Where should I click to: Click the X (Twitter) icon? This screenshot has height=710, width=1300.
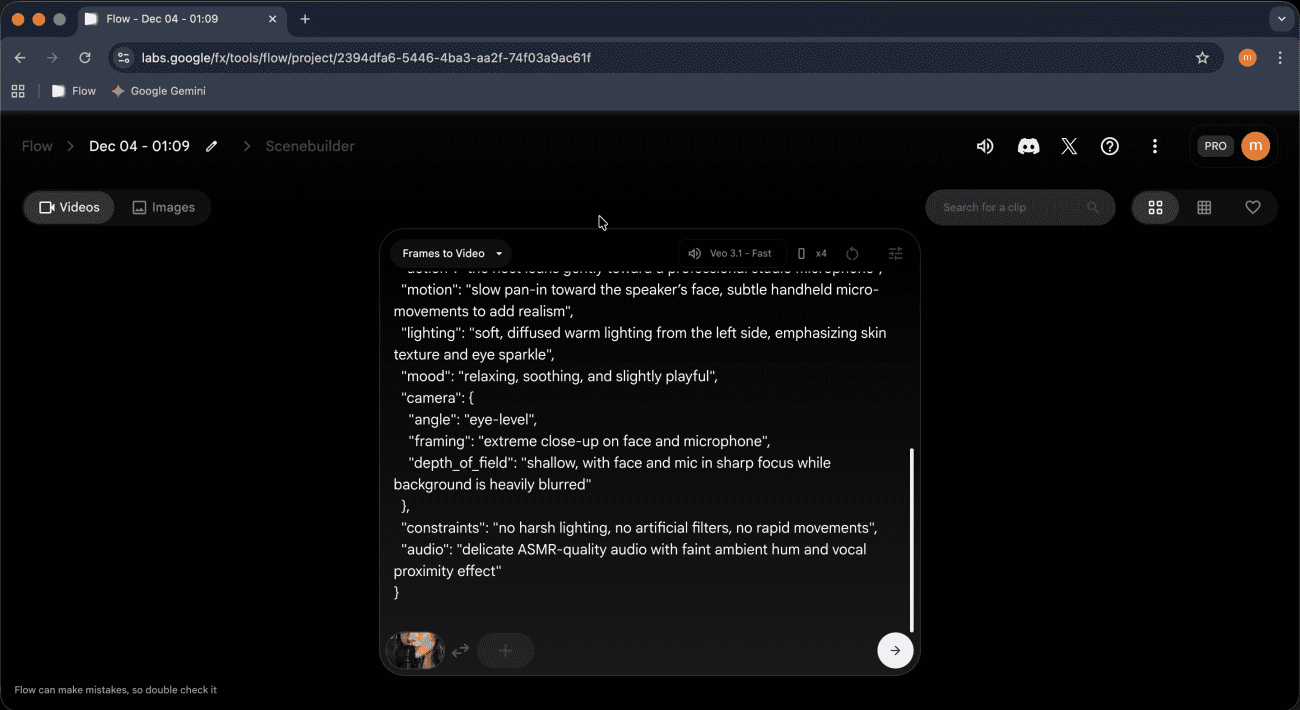click(1069, 146)
